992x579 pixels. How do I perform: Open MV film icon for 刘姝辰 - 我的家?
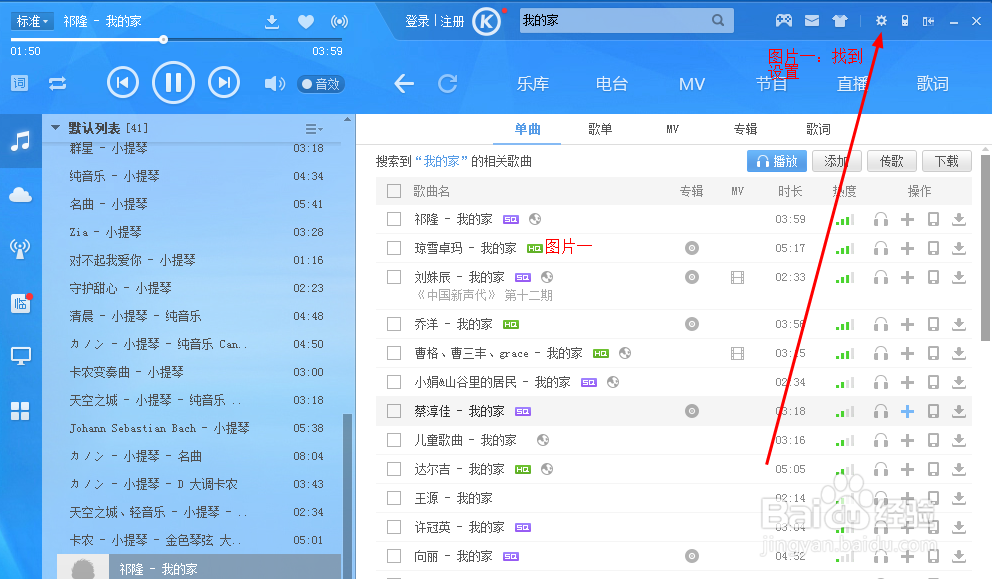coord(737,277)
